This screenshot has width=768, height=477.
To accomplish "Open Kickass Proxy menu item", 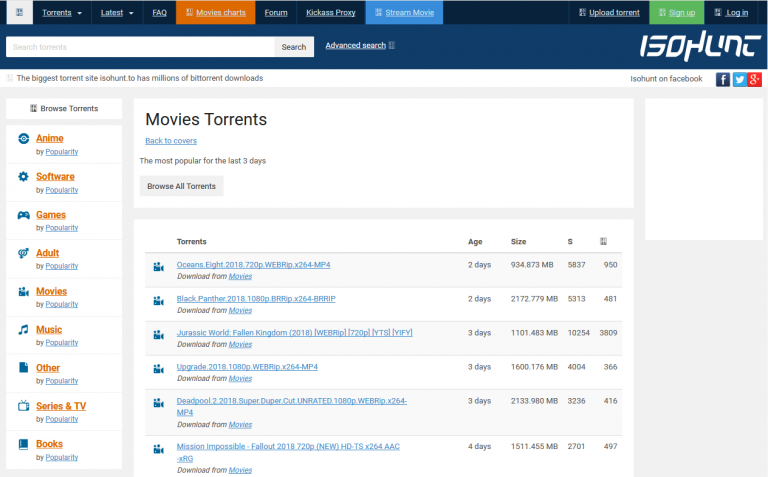I will [331, 12].
